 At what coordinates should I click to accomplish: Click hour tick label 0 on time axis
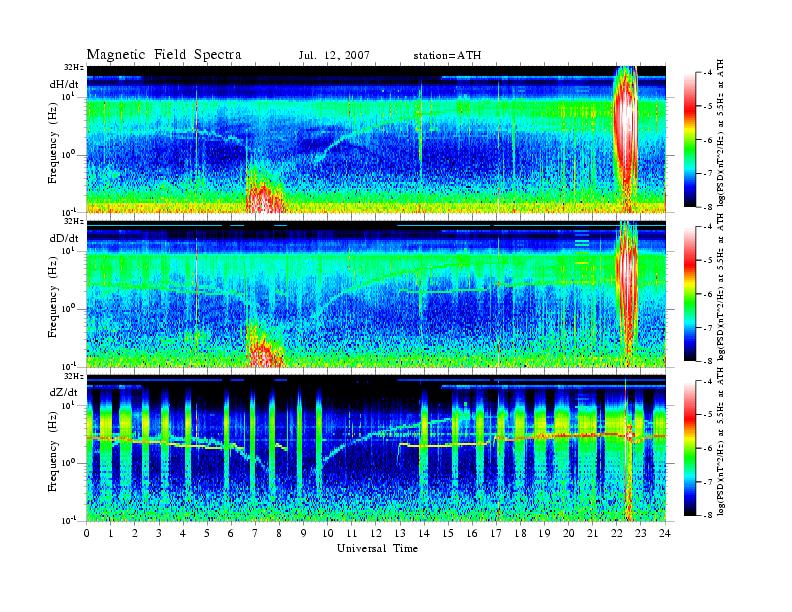point(87,533)
